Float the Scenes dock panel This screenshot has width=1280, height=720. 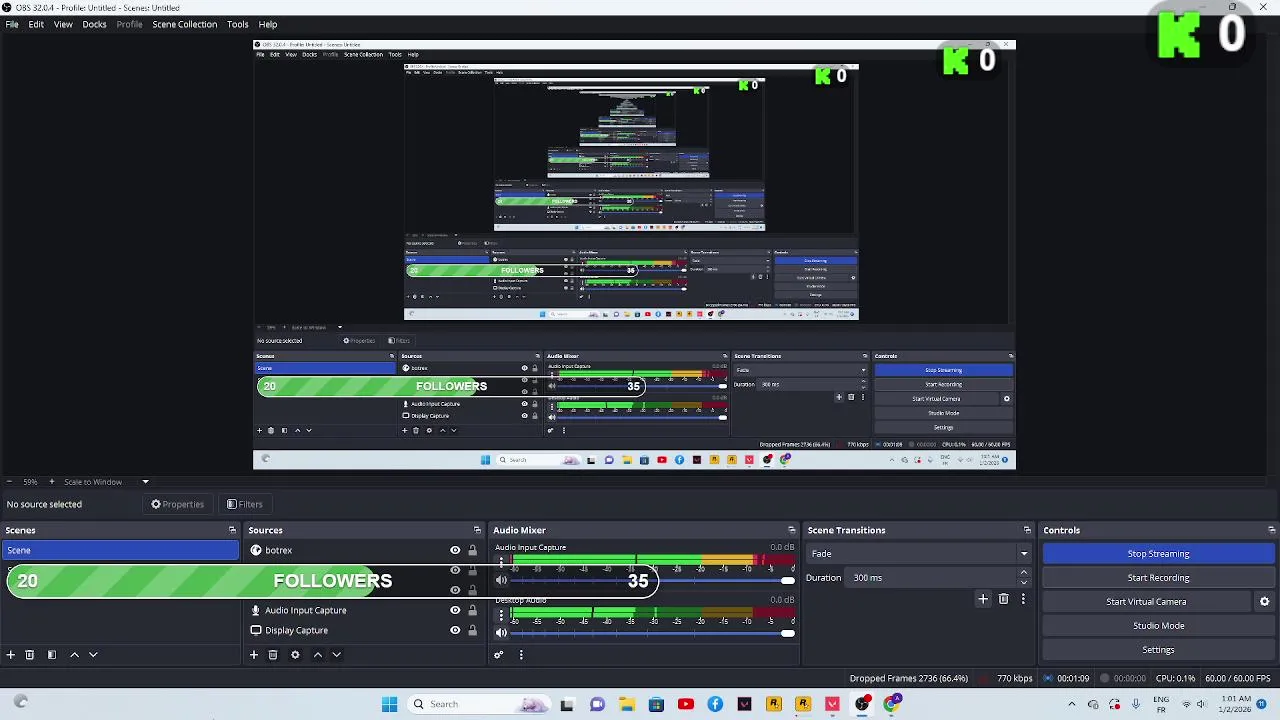[x=232, y=530]
